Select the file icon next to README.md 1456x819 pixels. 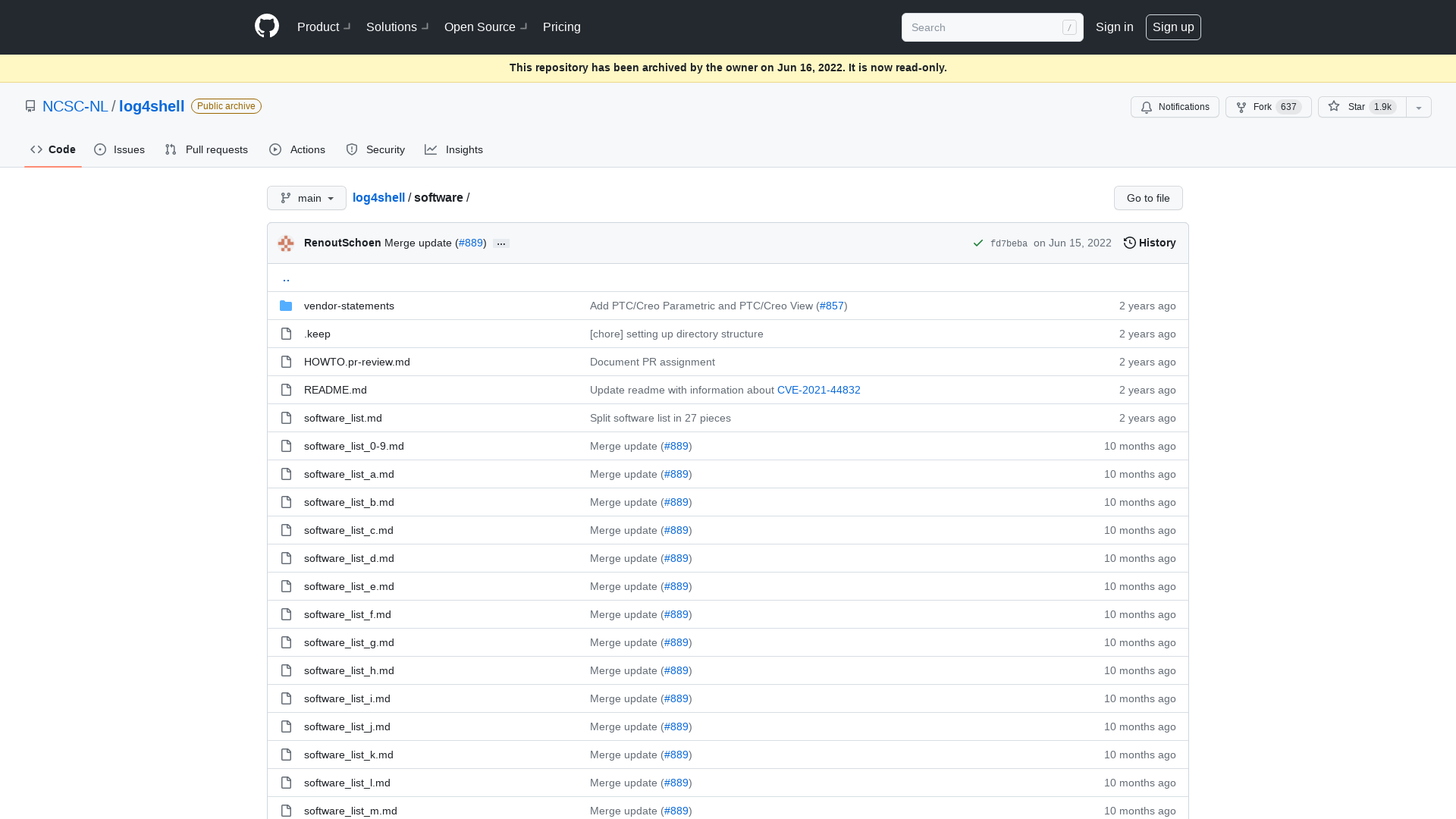point(286,390)
